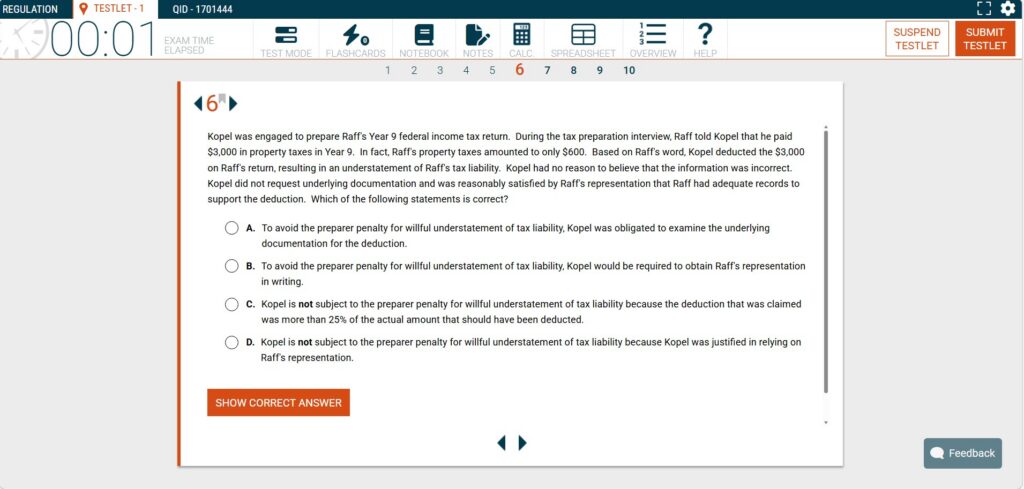Open the Overview list
The width and height of the screenshot is (1024, 489).
652,40
